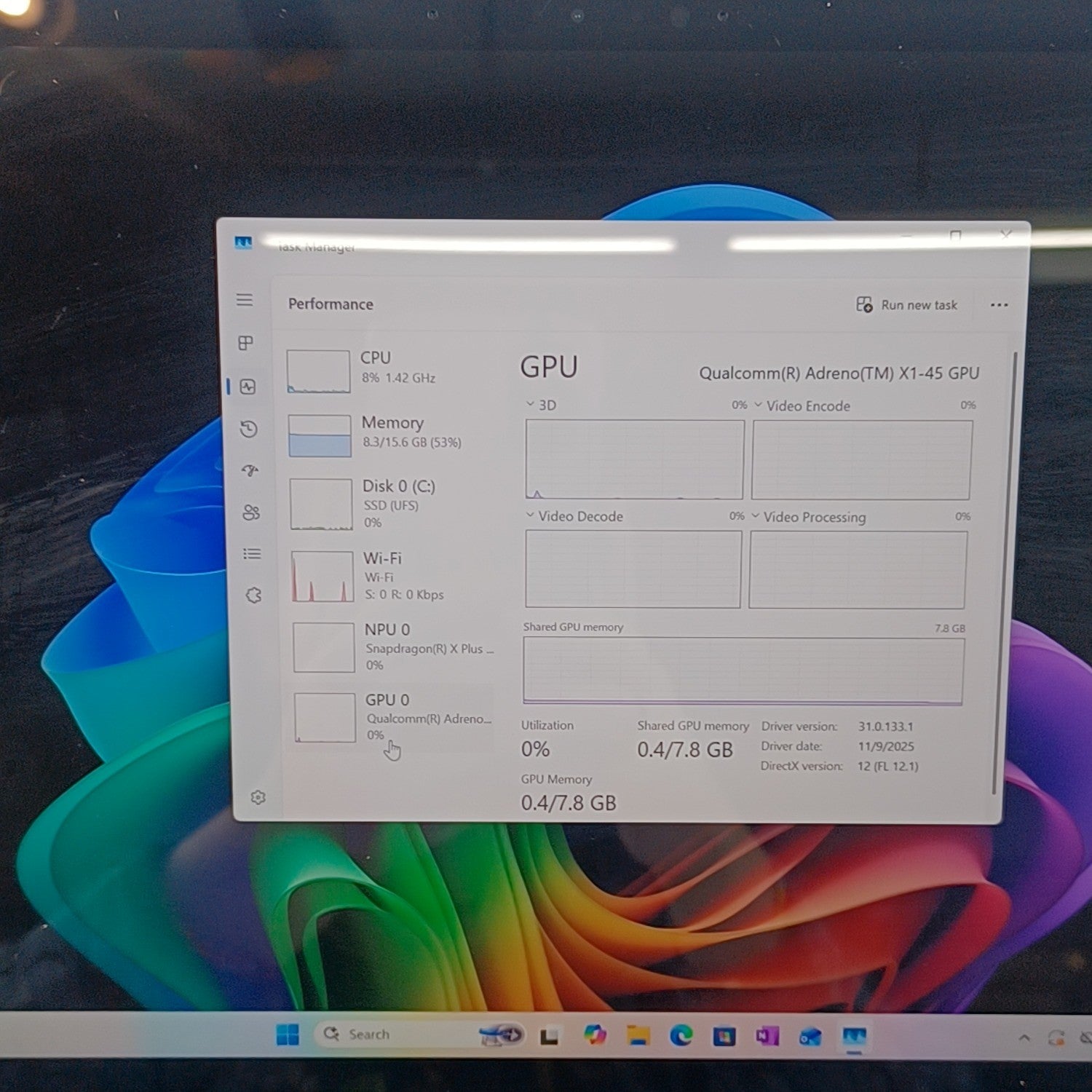Click the Driver version value 31.0.133.1

coord(885,726)
